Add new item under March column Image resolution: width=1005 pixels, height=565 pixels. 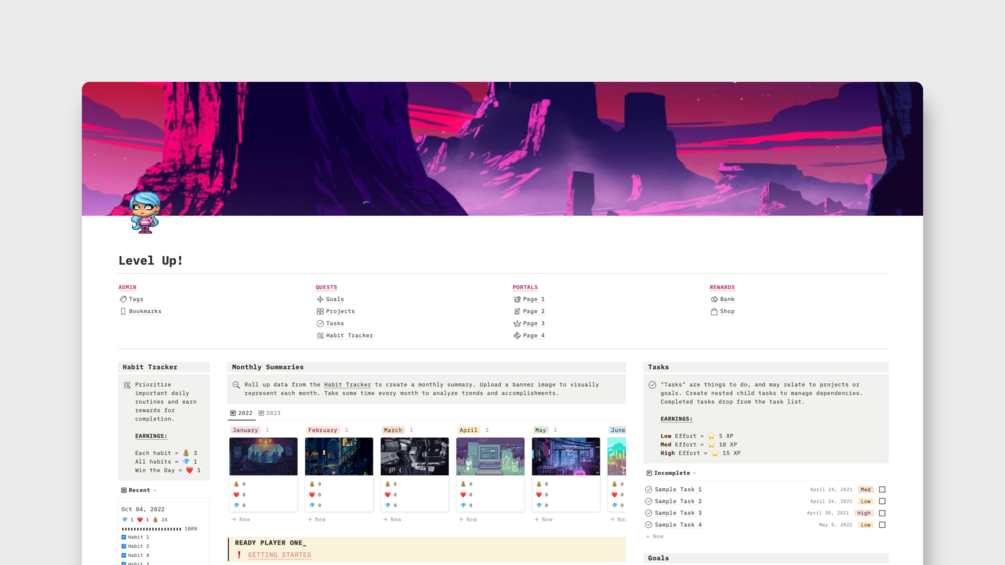pyautogui.click(x=392, y=520)
